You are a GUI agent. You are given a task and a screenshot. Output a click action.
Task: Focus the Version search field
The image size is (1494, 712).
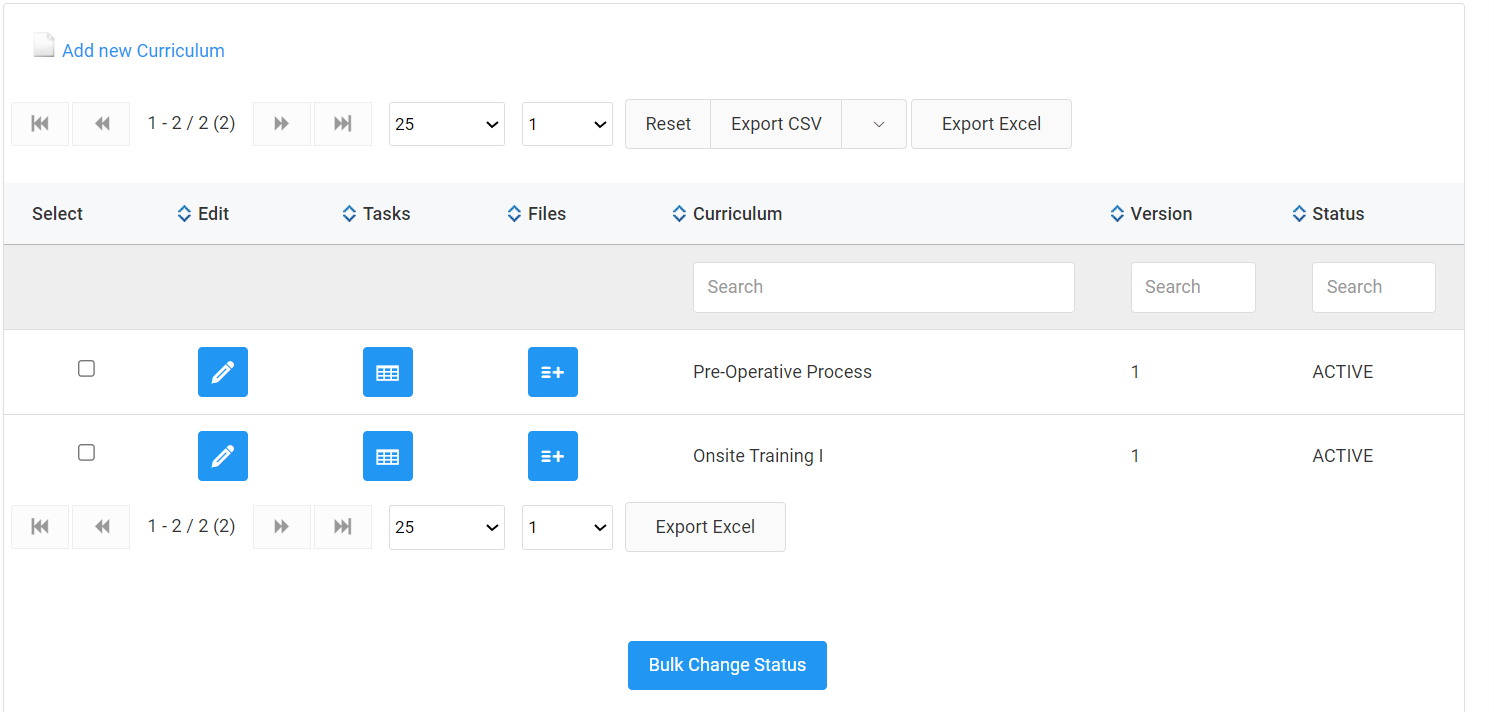[x=1193, y=287]
